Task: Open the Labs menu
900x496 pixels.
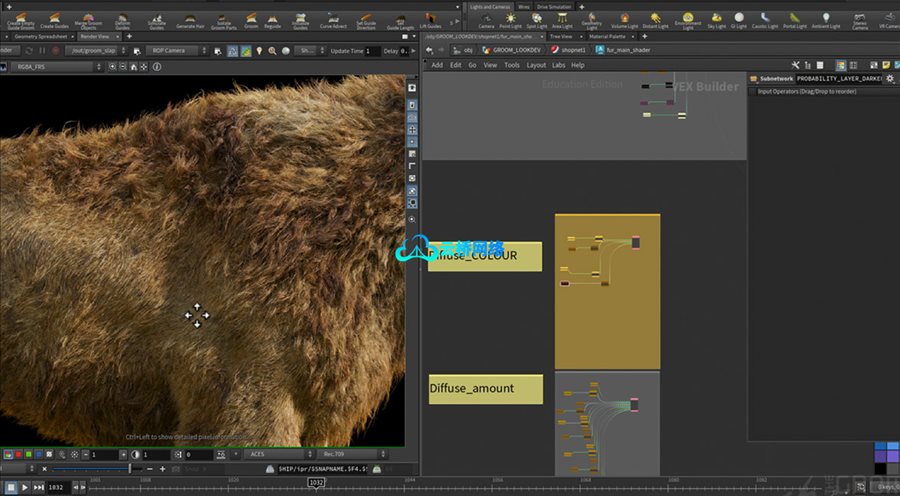Action: coord(558,65)
